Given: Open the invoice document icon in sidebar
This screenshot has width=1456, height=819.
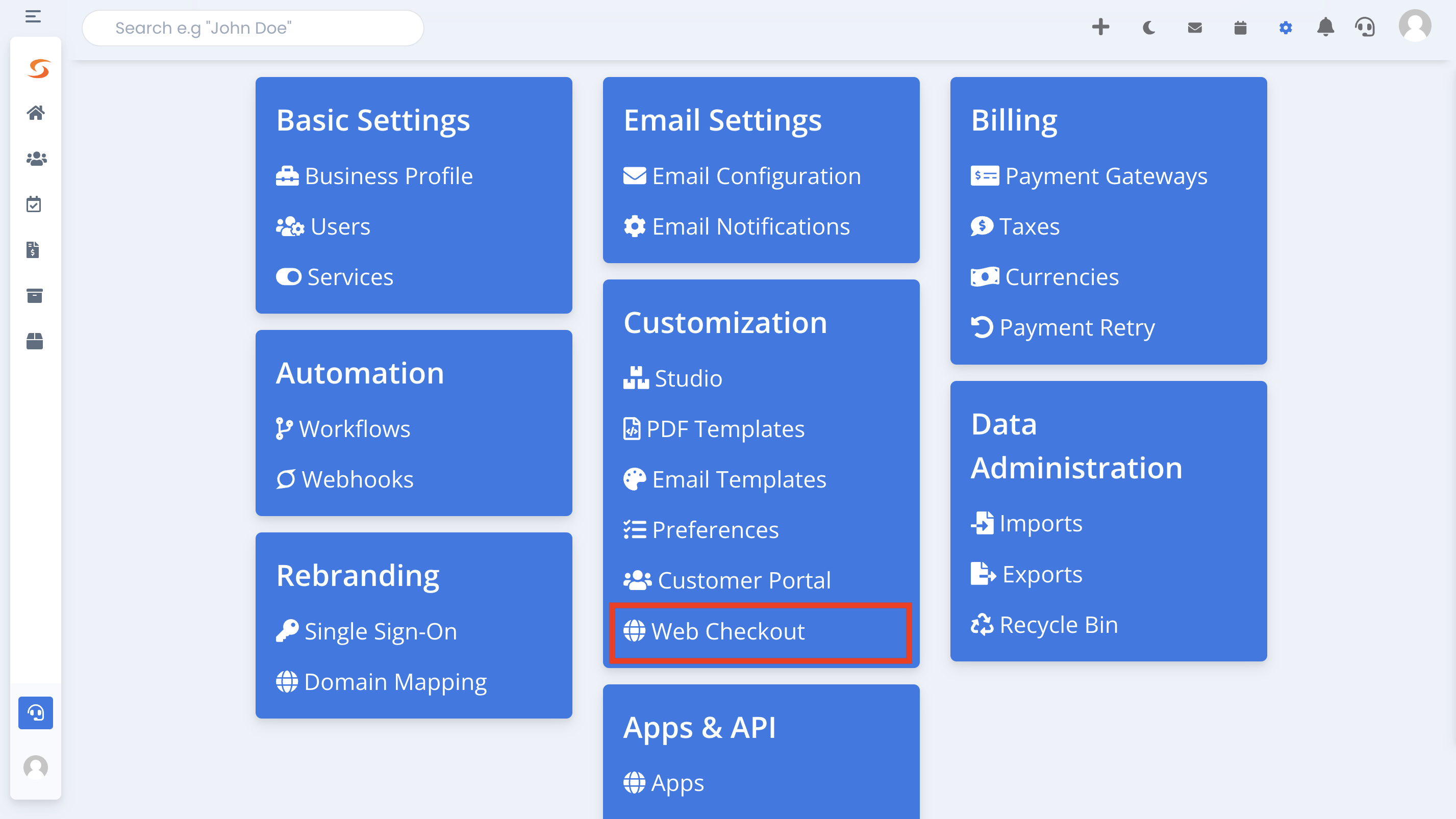Looking at the screenshot, I should (x=33, y=250).
